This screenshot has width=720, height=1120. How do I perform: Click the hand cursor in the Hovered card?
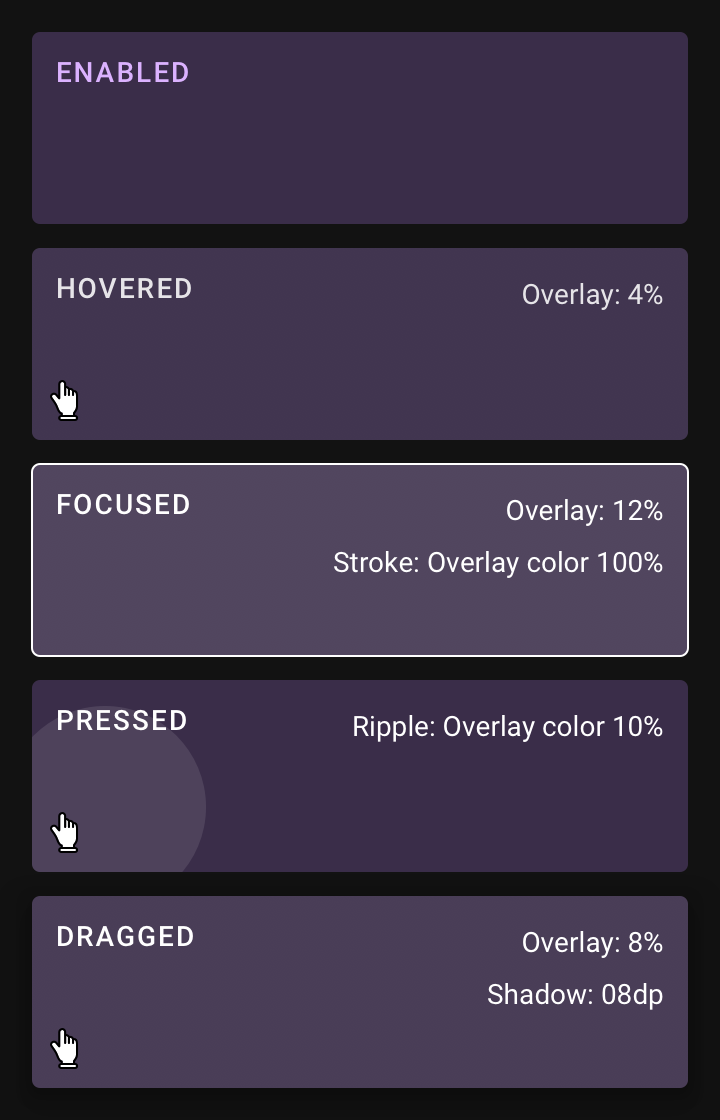point(65,400)
